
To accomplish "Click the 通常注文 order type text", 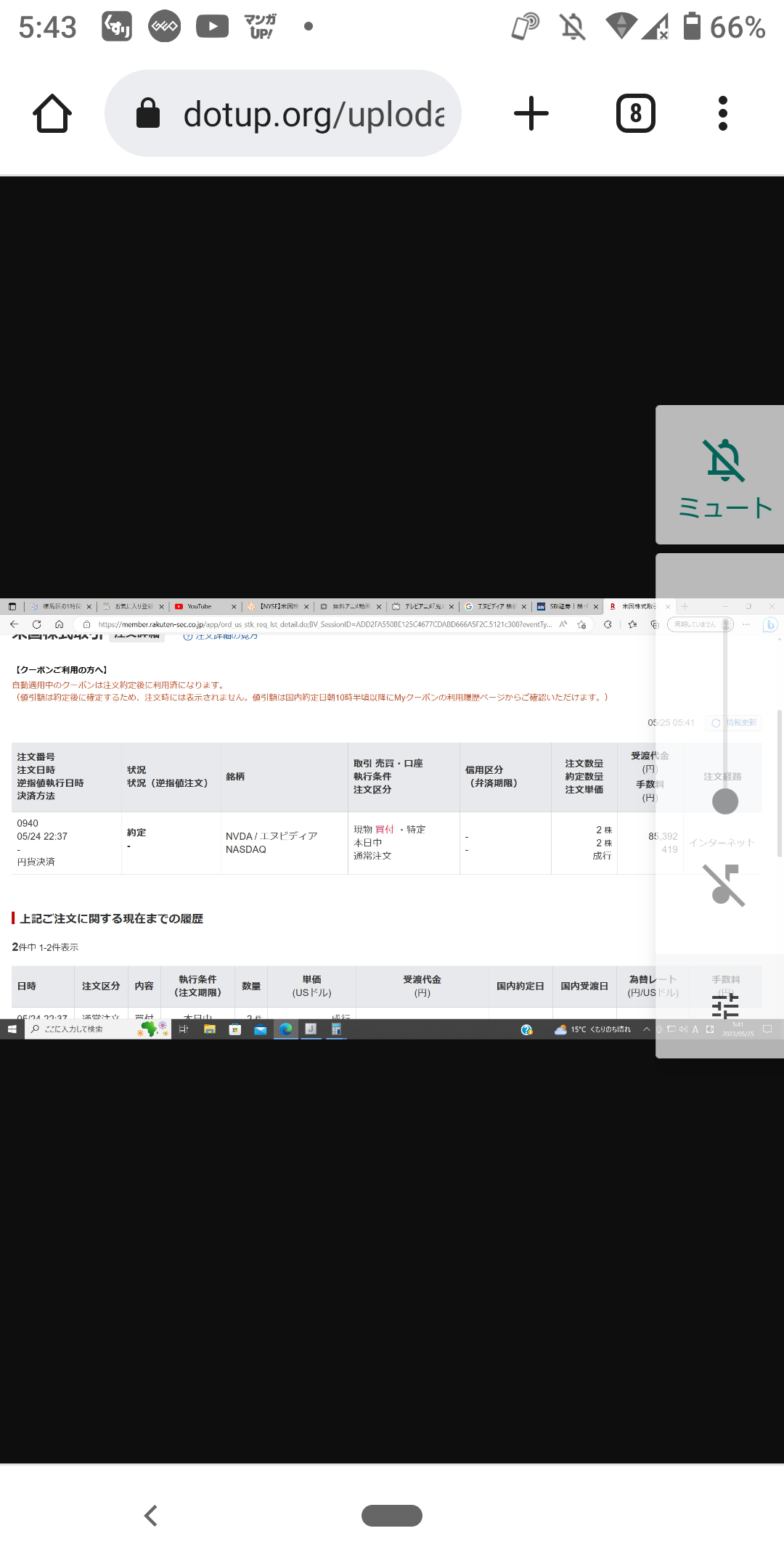I will pyautogui.click(x=372, y=856).
